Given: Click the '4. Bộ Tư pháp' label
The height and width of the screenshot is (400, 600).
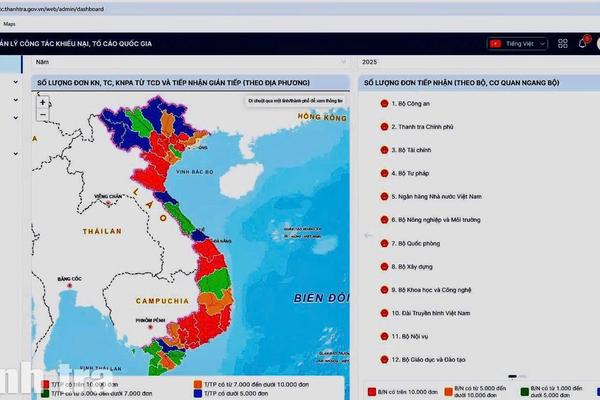Looking at the screenshot, I should pos(410,173).
